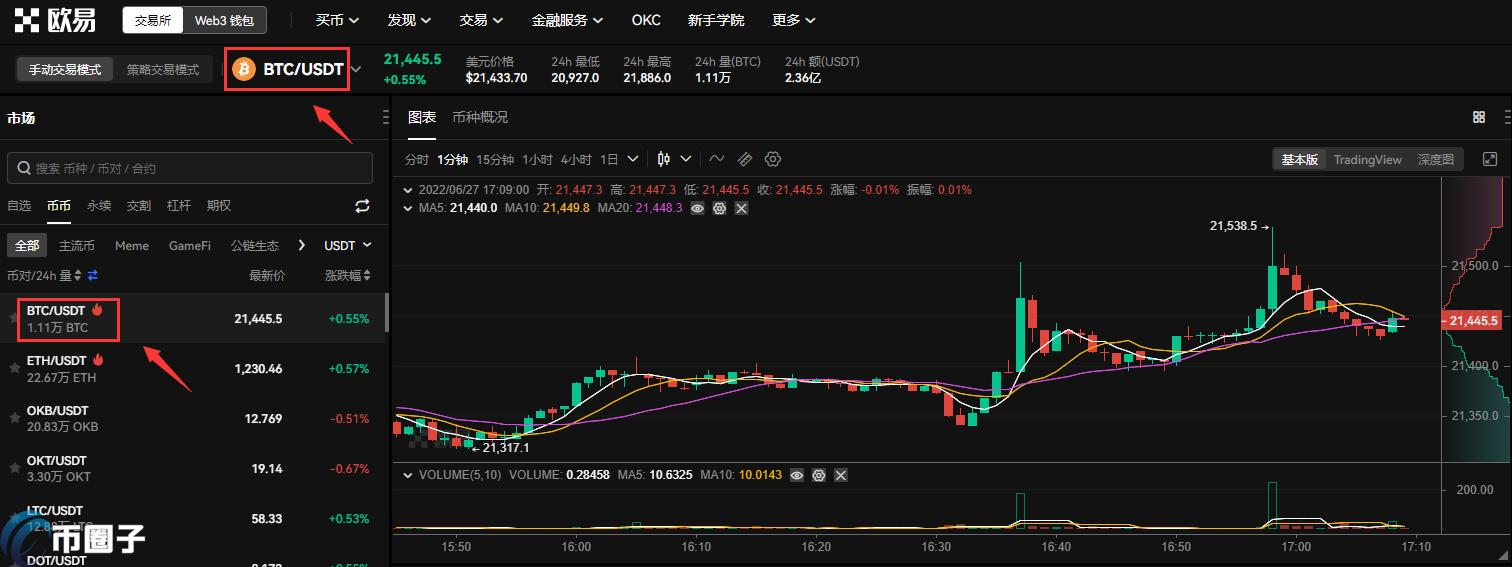Image resolution: width=1512 pixels, height=567 pixels.
Task: Open the Web3 钱包 button
Action: (224, 20)
